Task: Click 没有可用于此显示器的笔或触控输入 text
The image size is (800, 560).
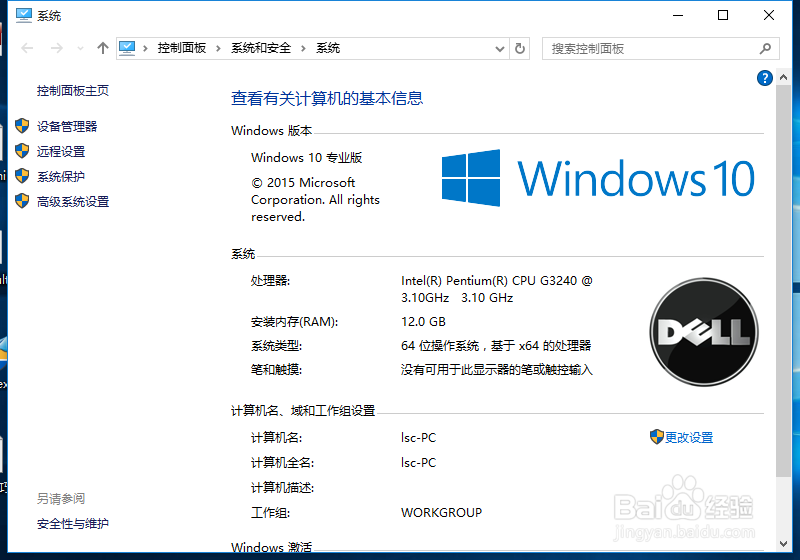Action: 496,370
